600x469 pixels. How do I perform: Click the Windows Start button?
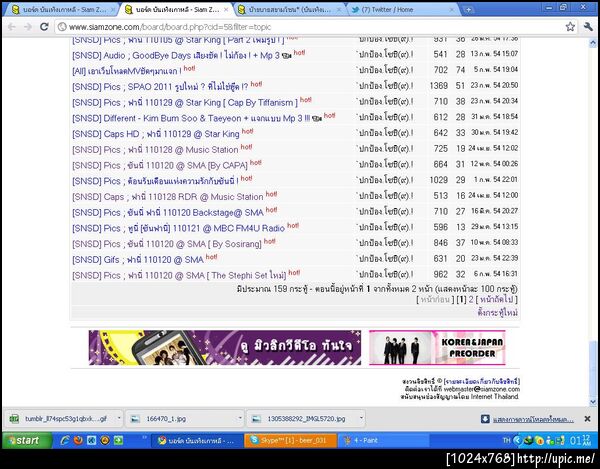26,440
